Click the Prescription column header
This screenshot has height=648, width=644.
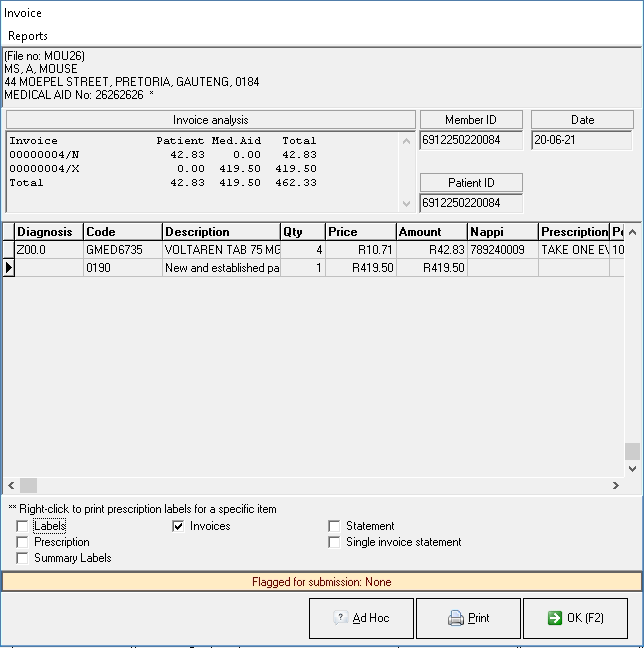tap(574, 232)
